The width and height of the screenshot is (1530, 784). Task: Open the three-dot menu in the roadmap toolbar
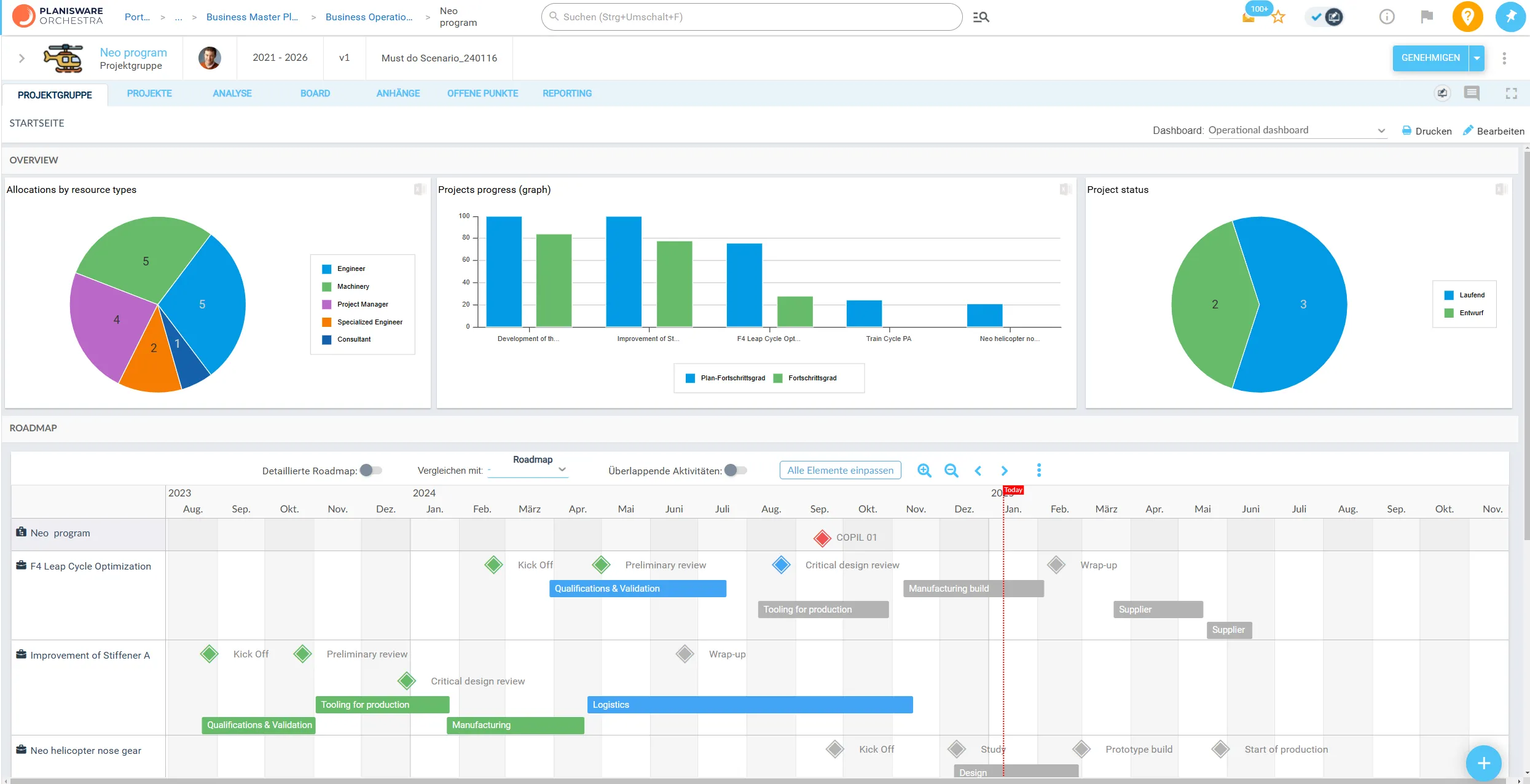click(1039, 470)
